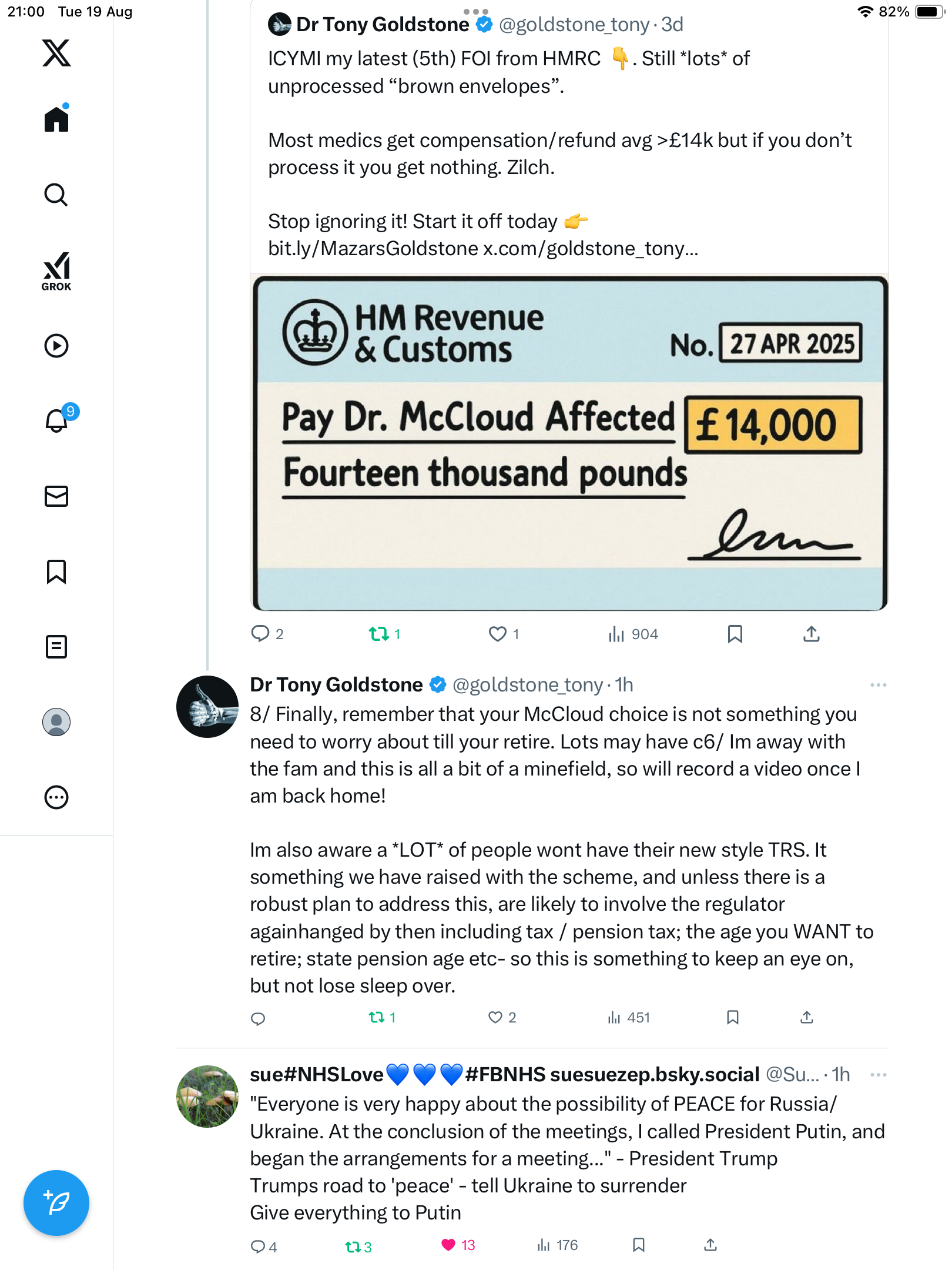
Task: Share the HMRC FOI post
Action: click(811, 634)
